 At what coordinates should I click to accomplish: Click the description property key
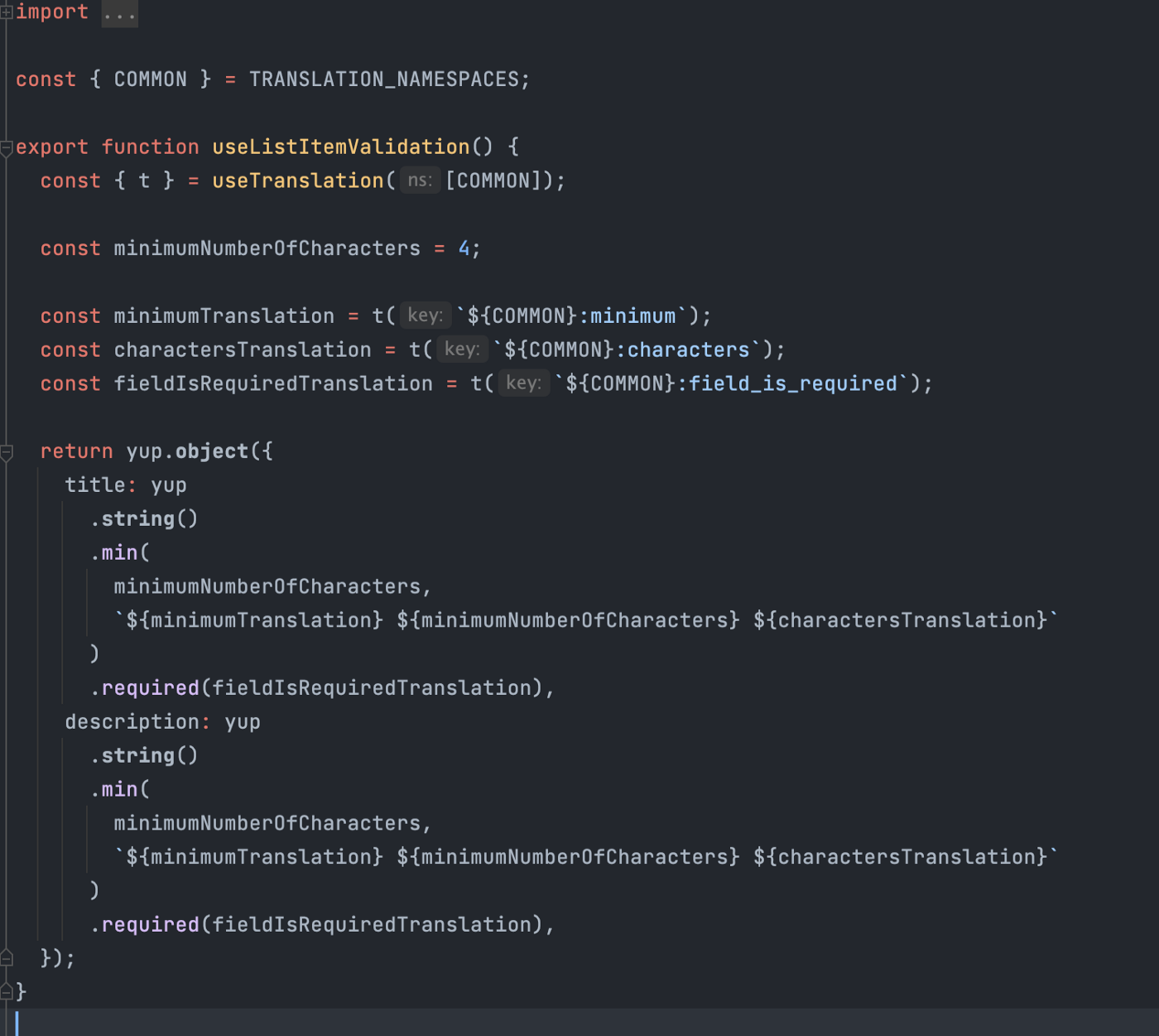132,721
